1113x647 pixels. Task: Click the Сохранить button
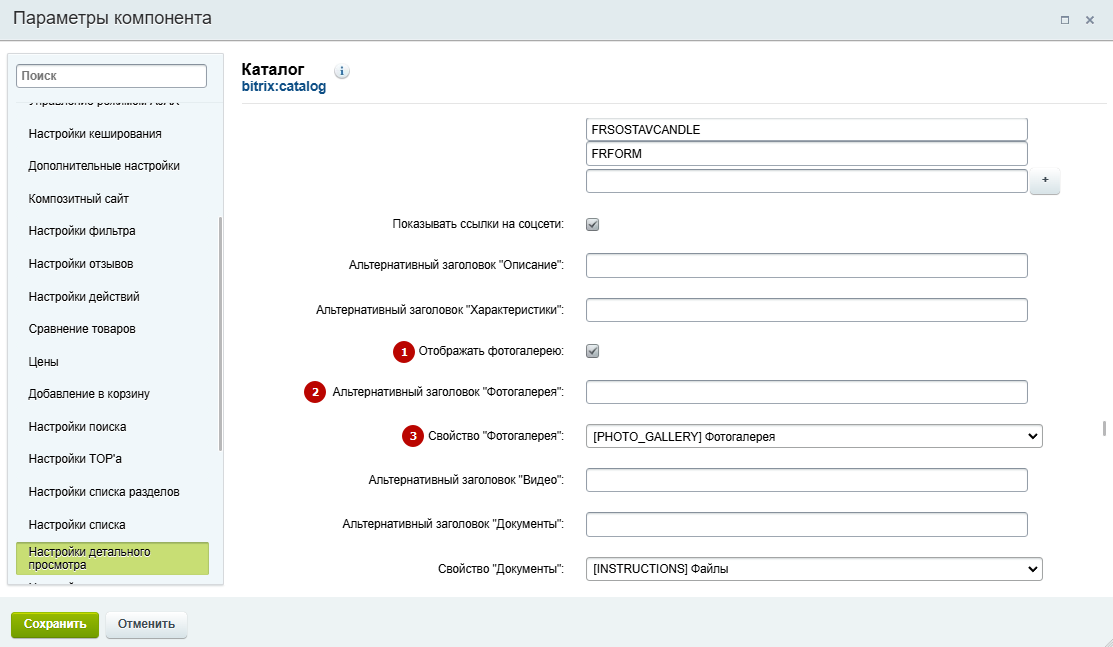tap(55, 624)
